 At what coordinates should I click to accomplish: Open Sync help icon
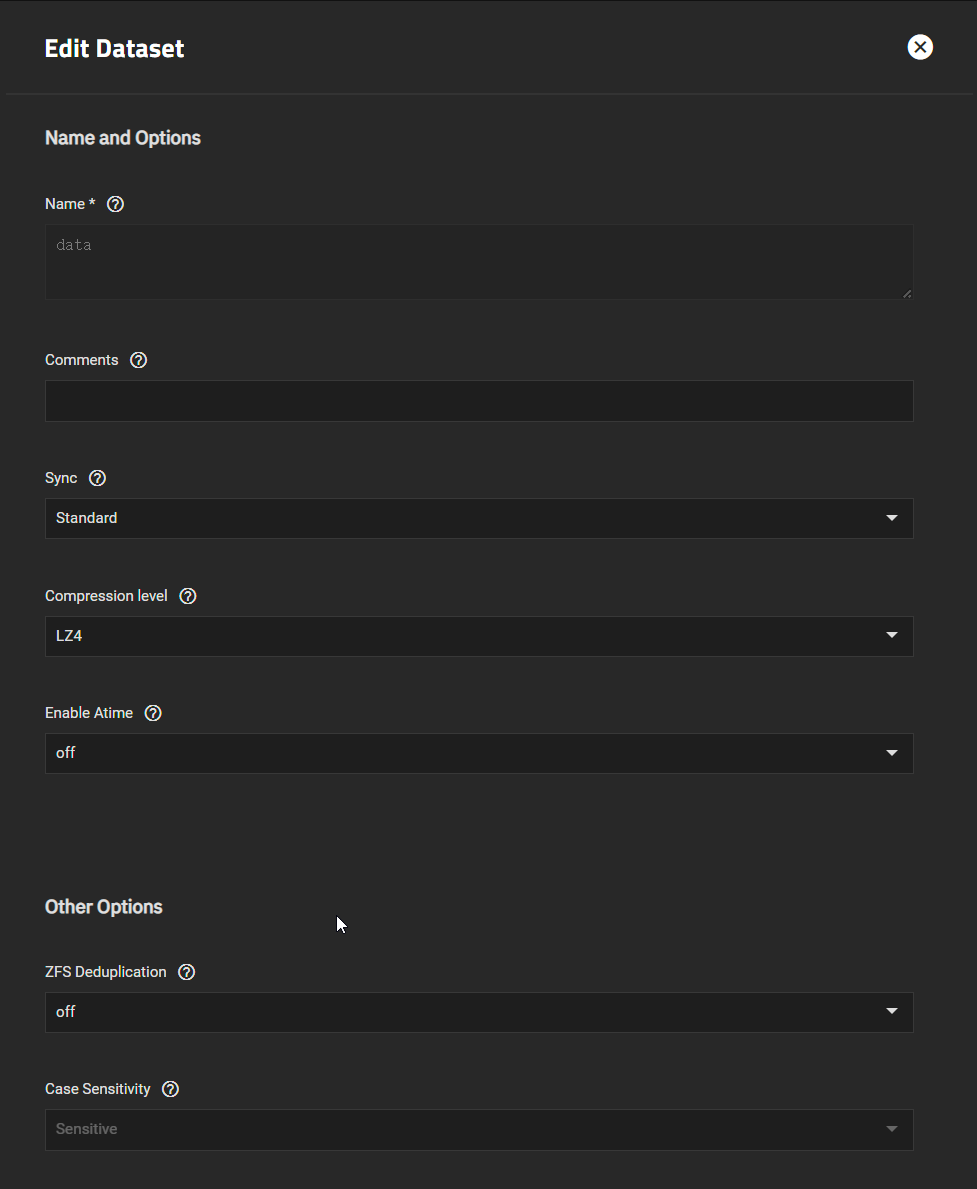pos(97,478)
